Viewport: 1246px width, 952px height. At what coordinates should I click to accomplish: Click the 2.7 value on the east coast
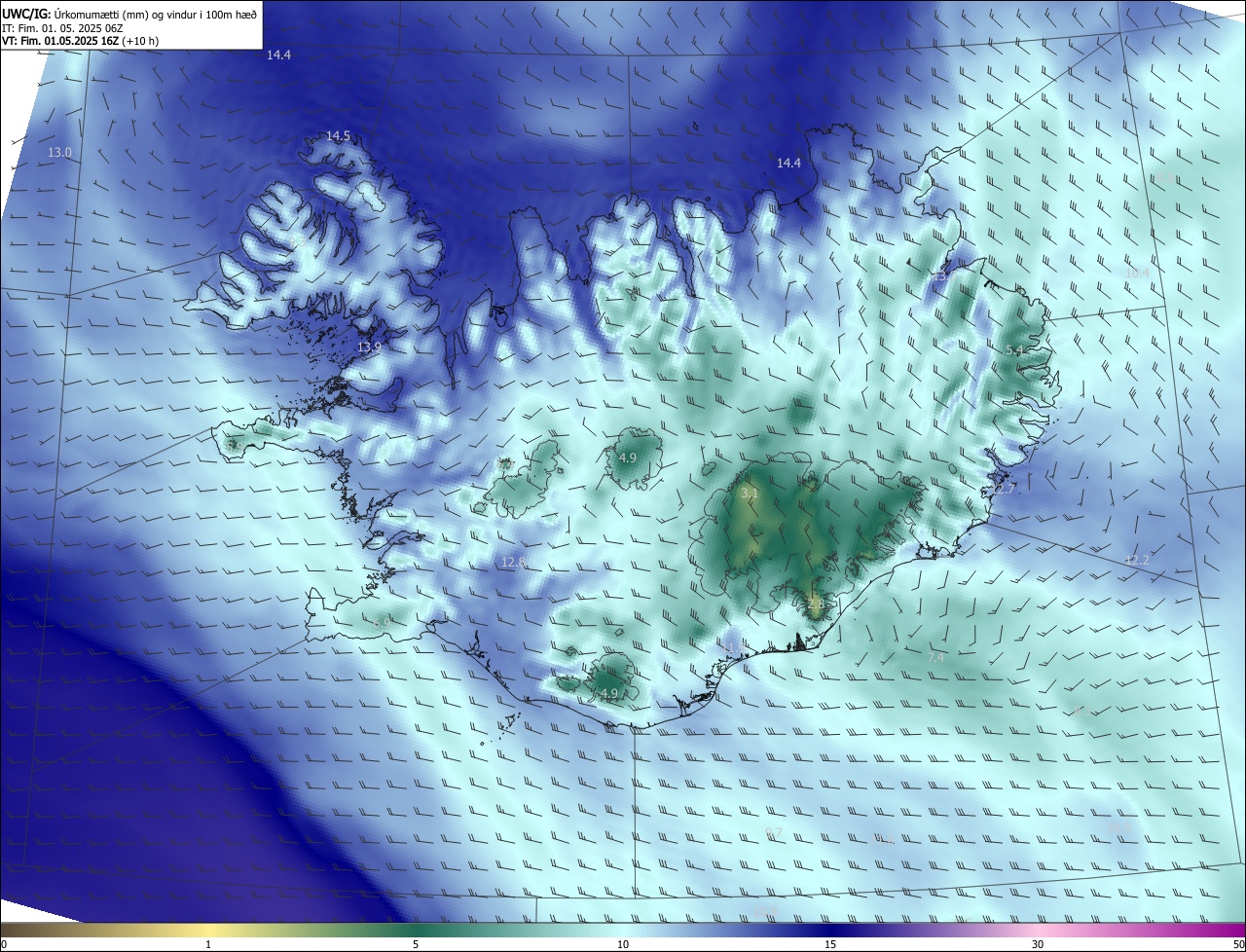1007,490
